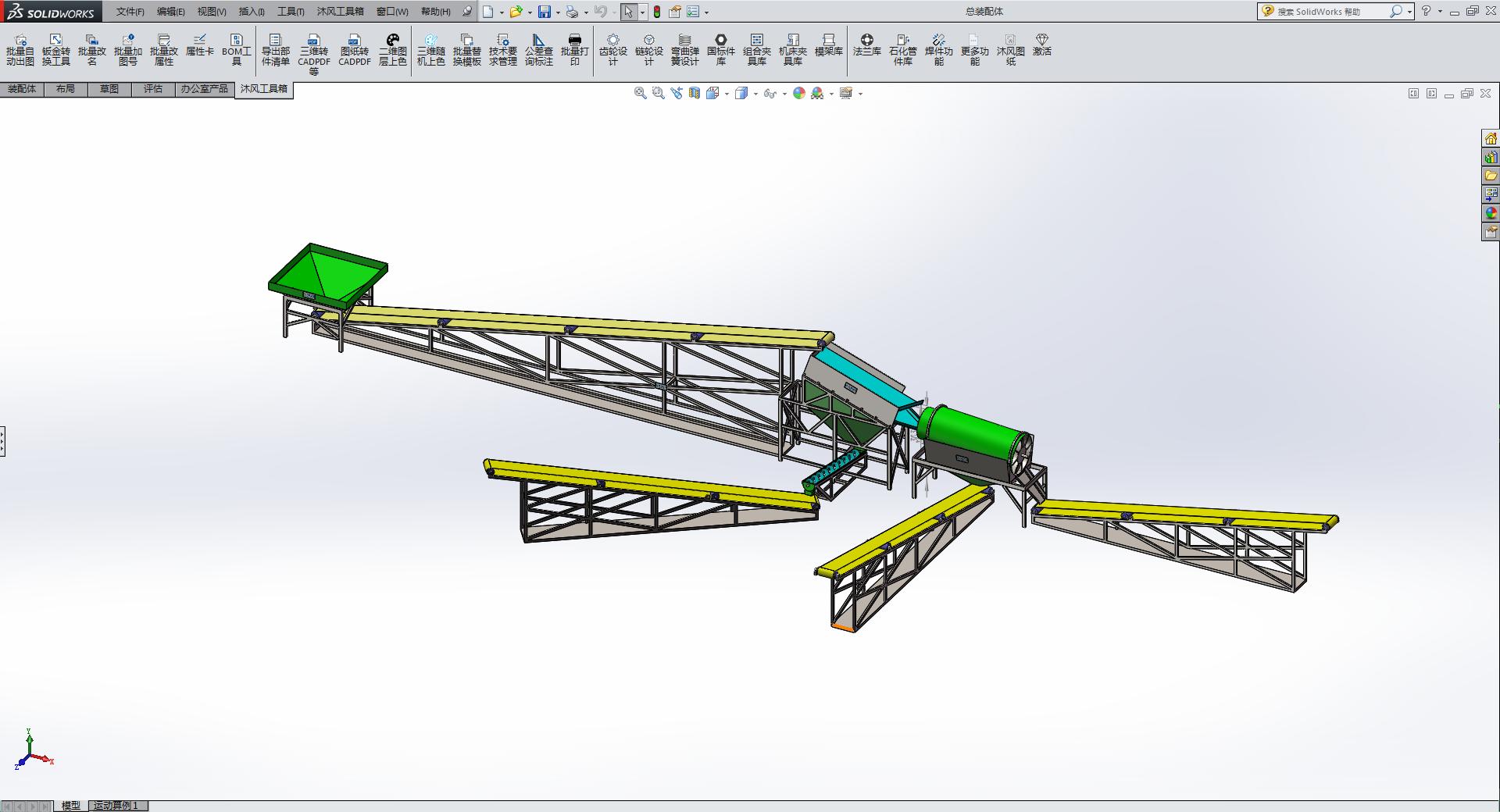Click the 搜索 SolidWorks 帮助 search field
The image size is (1500, 812).
point(1328,12)
